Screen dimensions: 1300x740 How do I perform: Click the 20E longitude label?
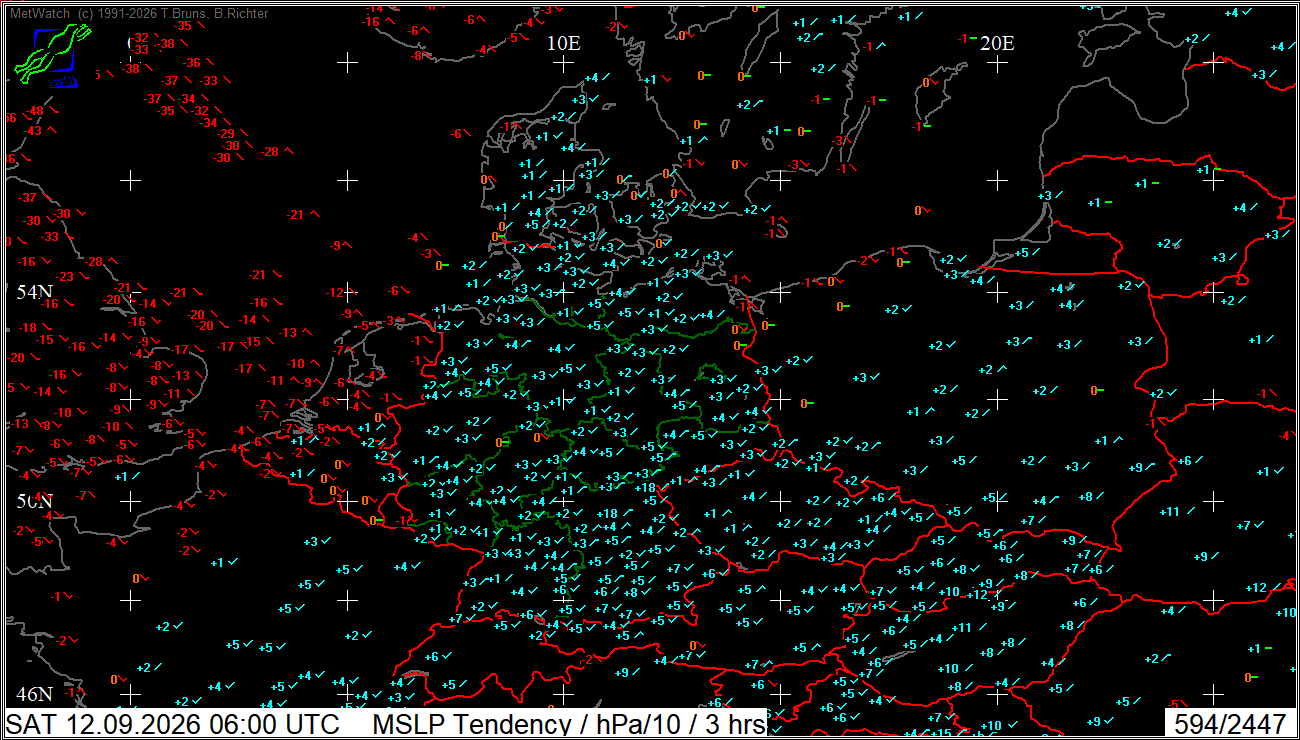click(x=997, y=43)
